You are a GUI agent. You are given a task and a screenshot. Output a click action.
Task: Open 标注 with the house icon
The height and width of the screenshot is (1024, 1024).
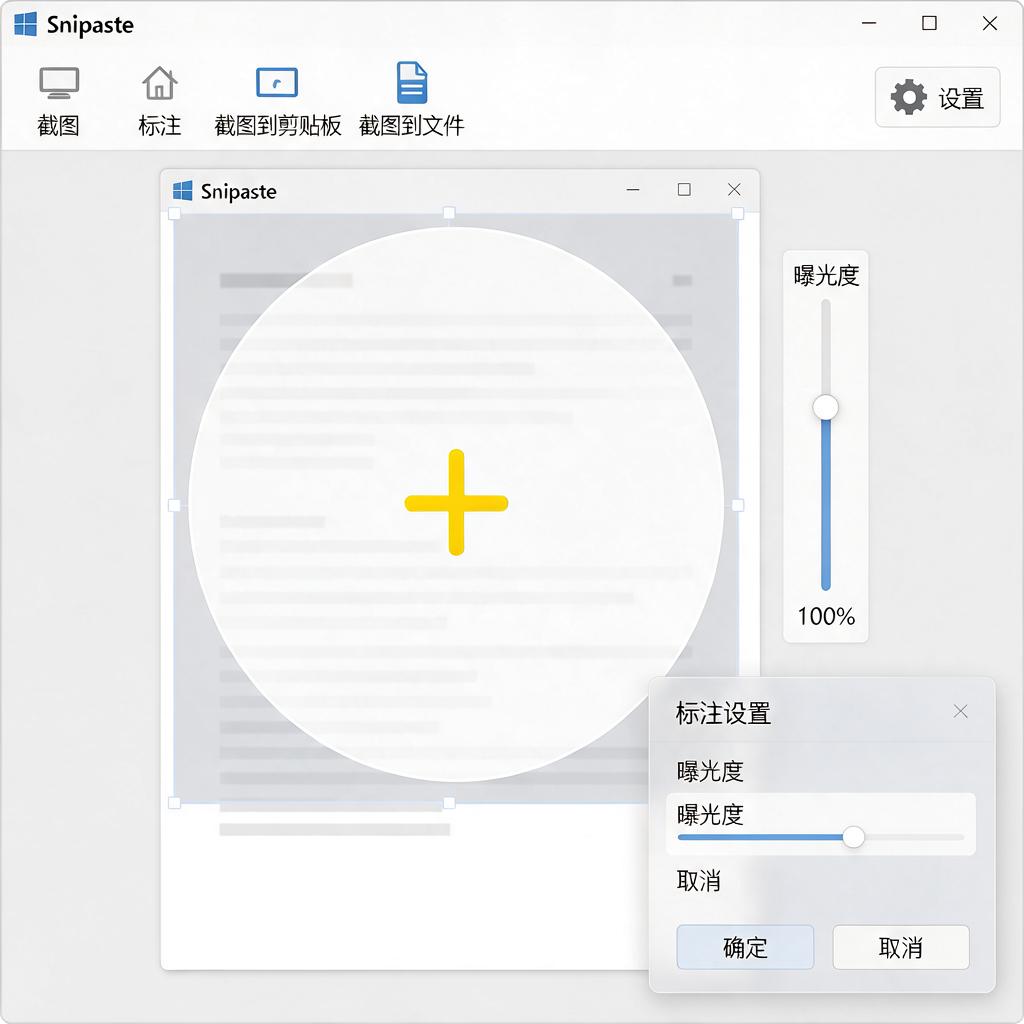(x=159, y=83)
